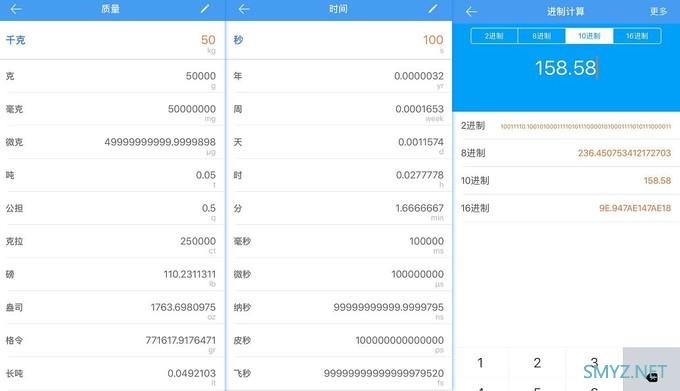
Task: Tap the 纳秒 row value
Action: 389,307
